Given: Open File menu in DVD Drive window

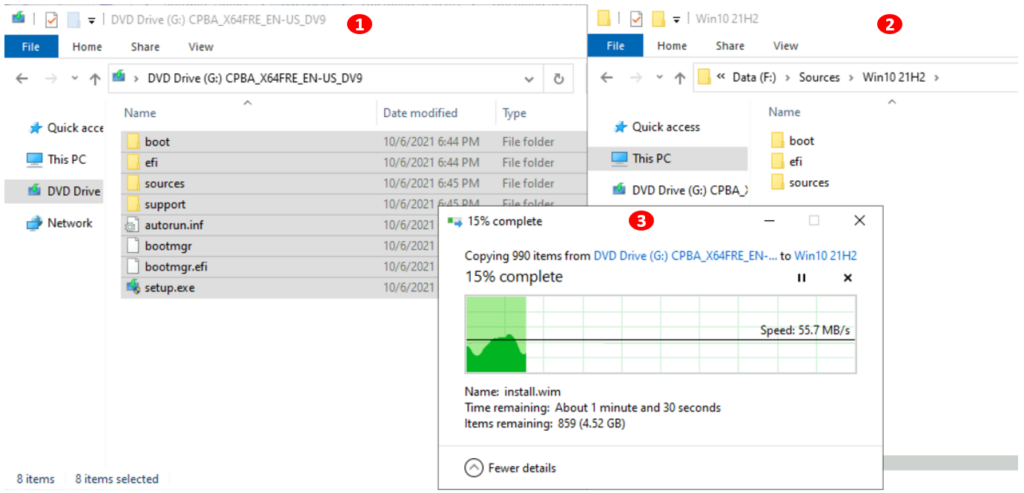Looking at the screenshot, I should tap(31, 46).
